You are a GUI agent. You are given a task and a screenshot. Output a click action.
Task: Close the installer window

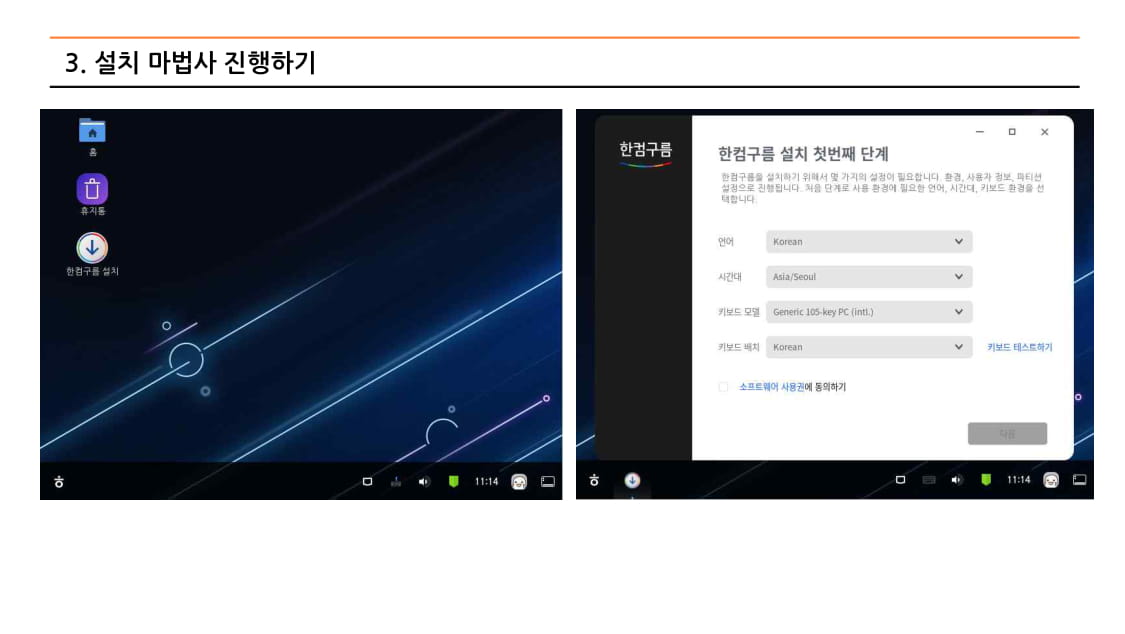click(1045, 132)
